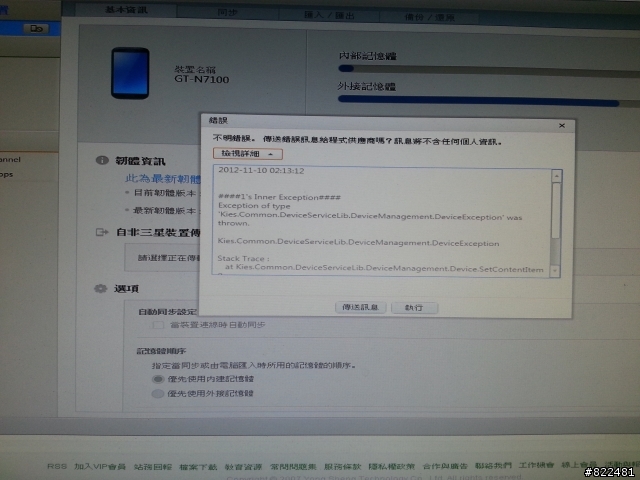Click the error details scrollbar thumb

click(x=556, y=210)
